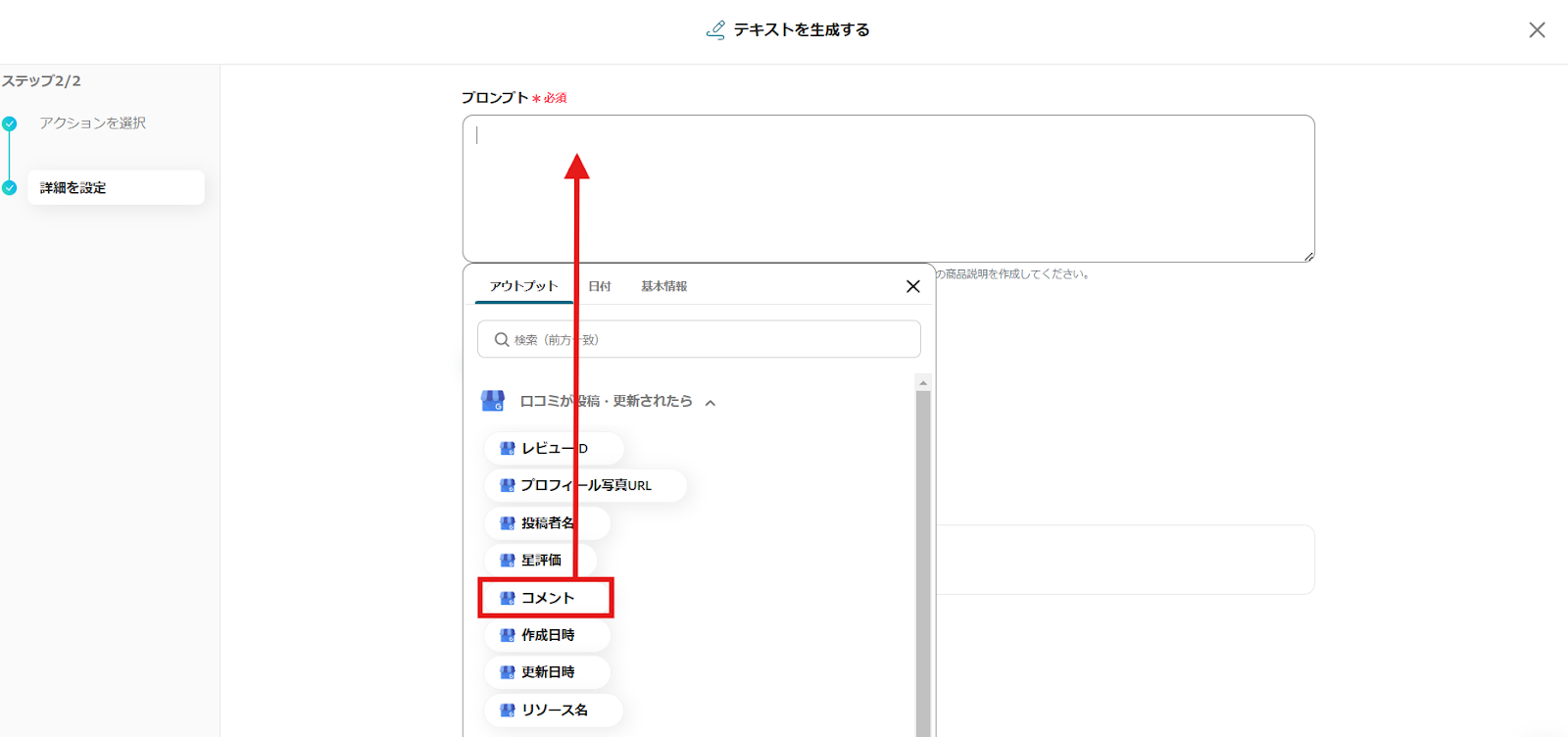This screenshot has width=1568, height=737.
Task: Click the checkmark icon beside アクションを選択
Action: point(10,123)
